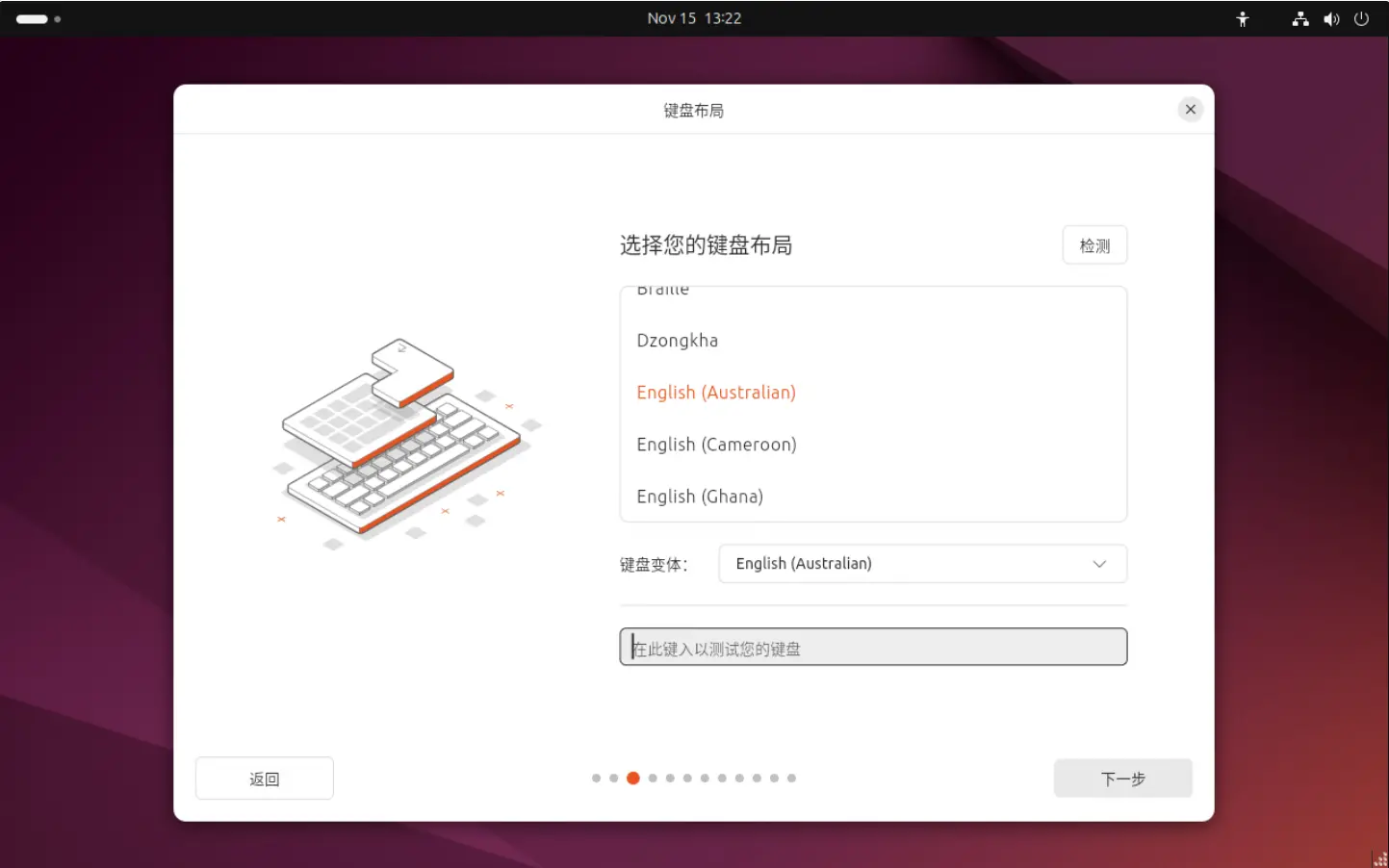1389x868 pixels.
Task: Click the dropdown chevron for keyboard variant
Action: point(1098,564)
